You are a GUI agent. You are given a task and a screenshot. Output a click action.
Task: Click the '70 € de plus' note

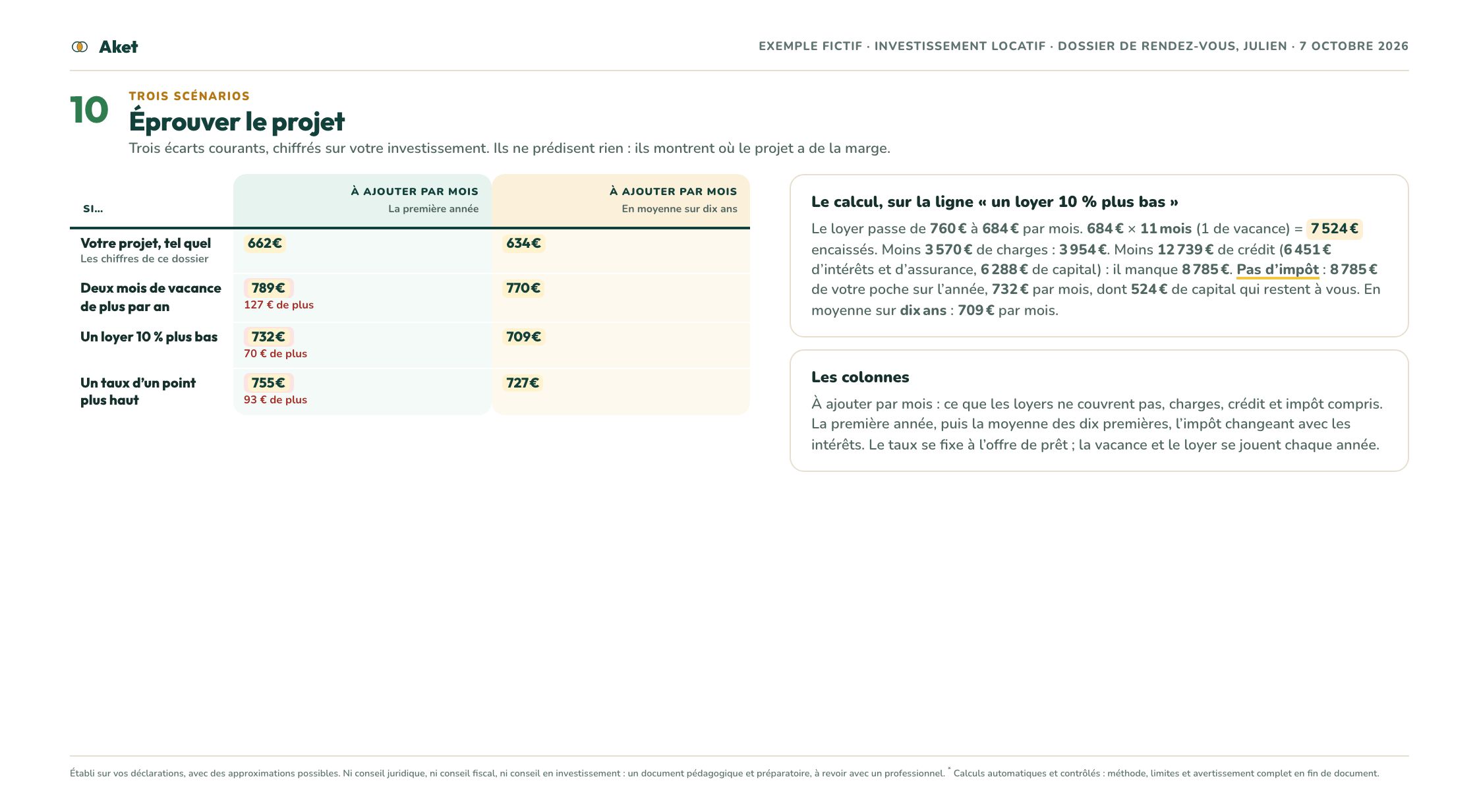pos(275,354)
